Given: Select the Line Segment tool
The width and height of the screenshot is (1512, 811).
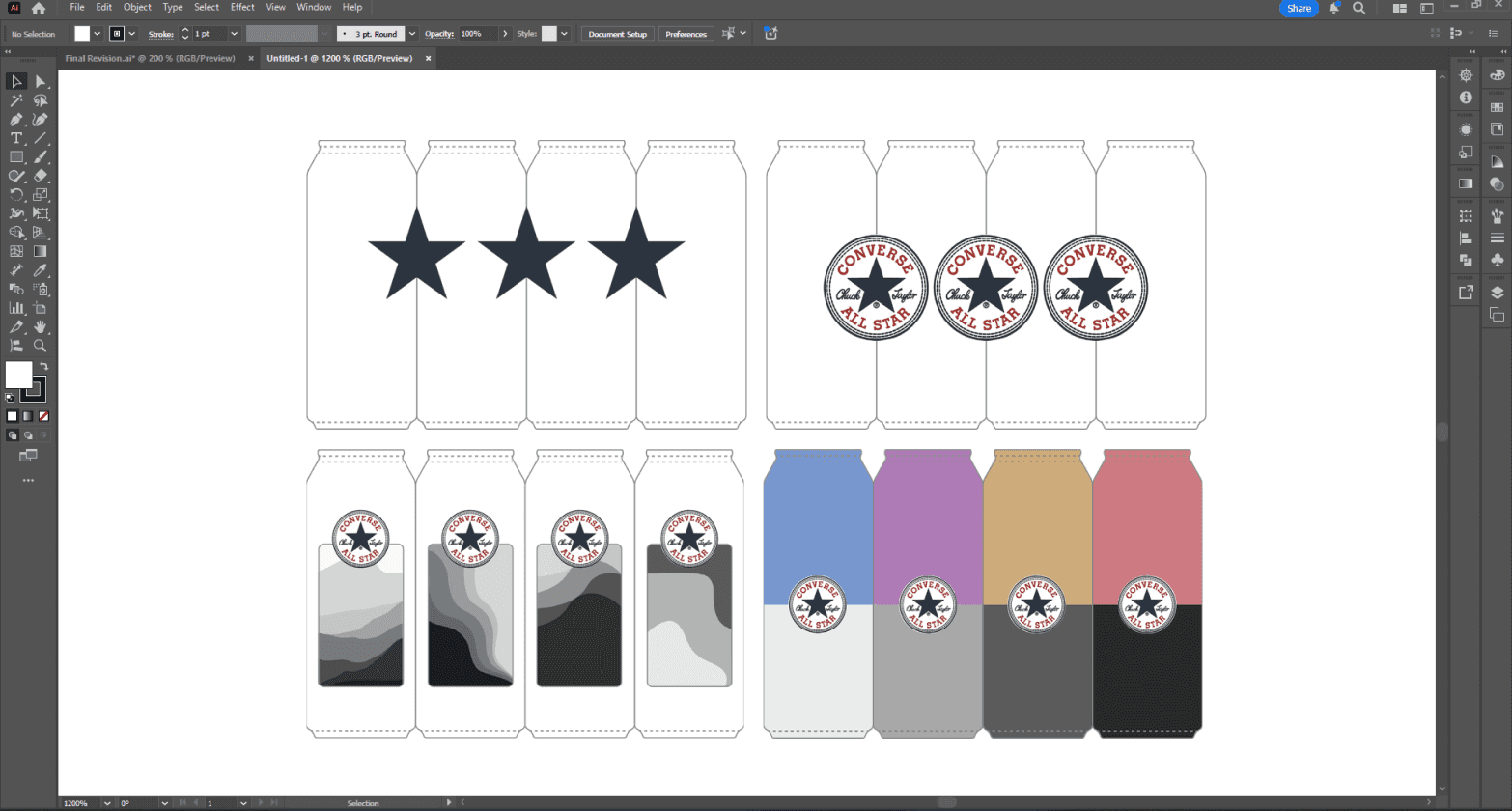Looking at the screenshot, I should [x=41, y=138].
